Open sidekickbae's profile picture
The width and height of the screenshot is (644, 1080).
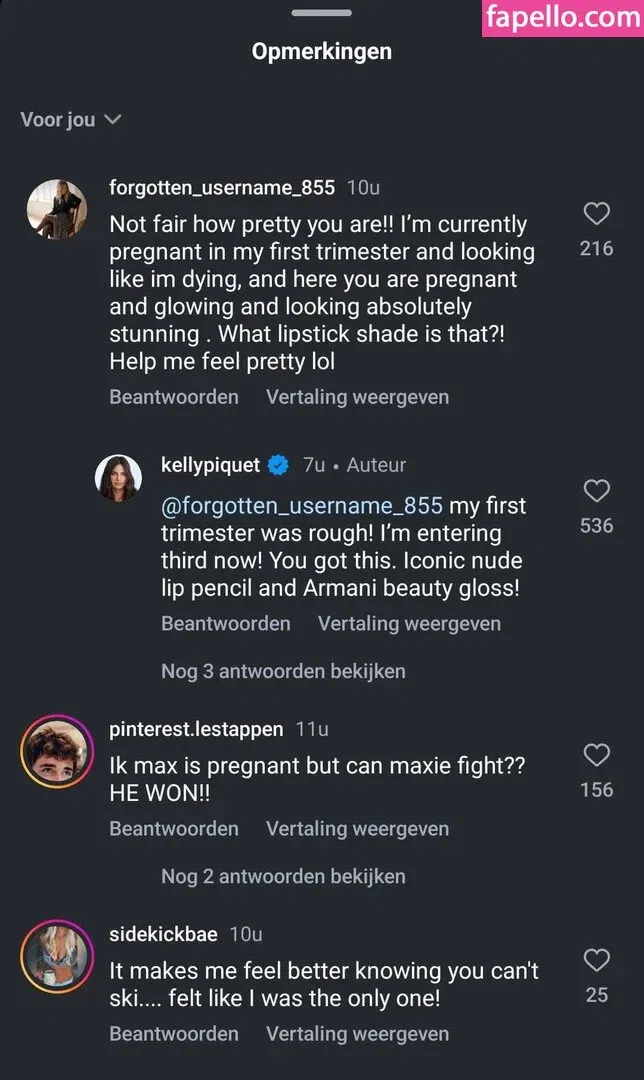[56, 957]
